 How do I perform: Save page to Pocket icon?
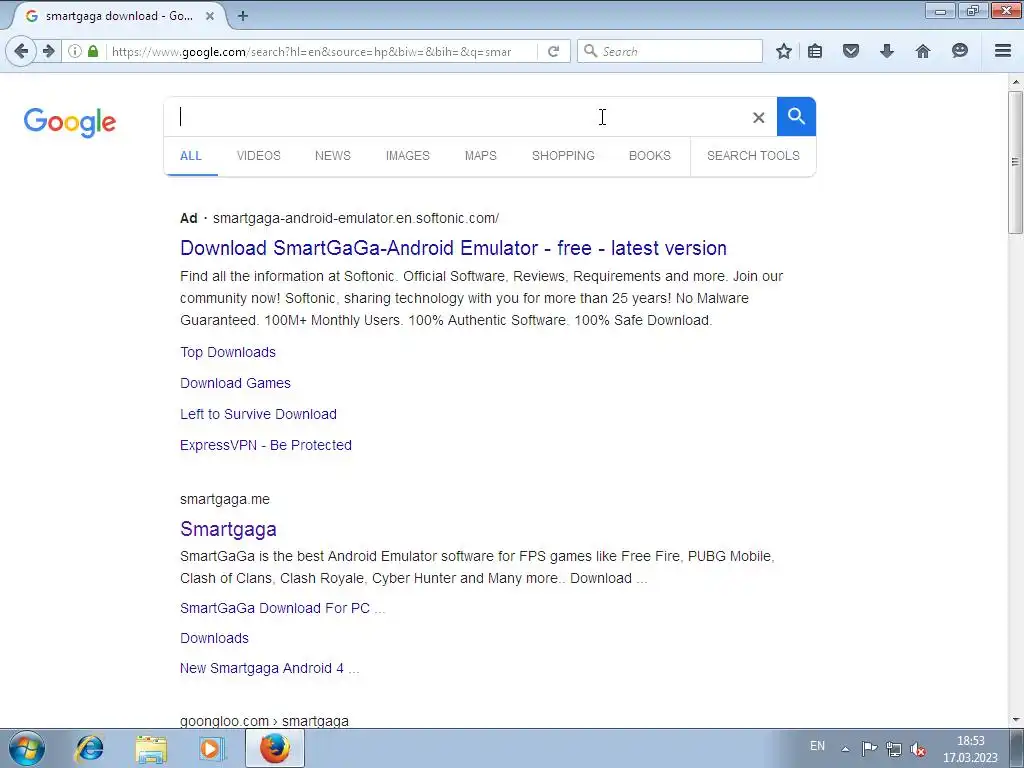(x=850, y=51)
